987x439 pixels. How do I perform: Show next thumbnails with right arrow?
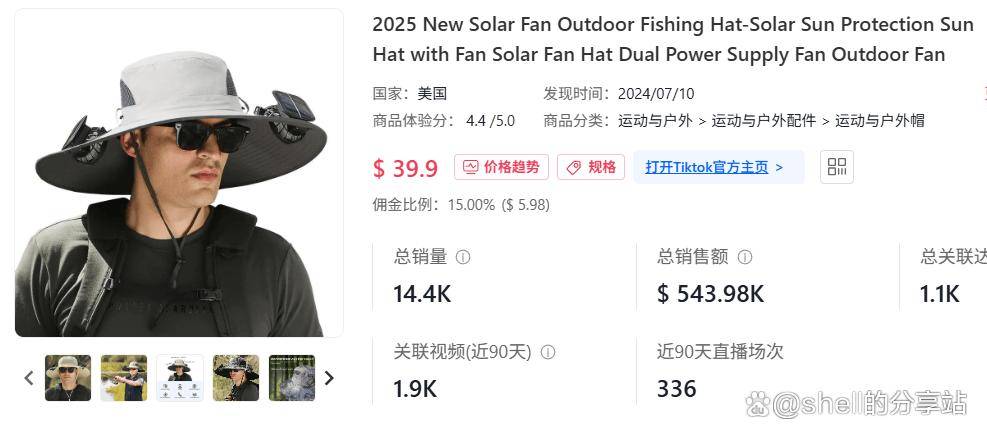(x=329, y=378)
